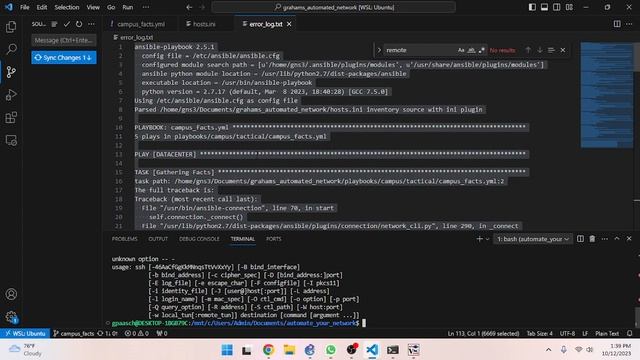Open the View menu
The height and width of the screenshot is (360, 640).
(93, 7)
